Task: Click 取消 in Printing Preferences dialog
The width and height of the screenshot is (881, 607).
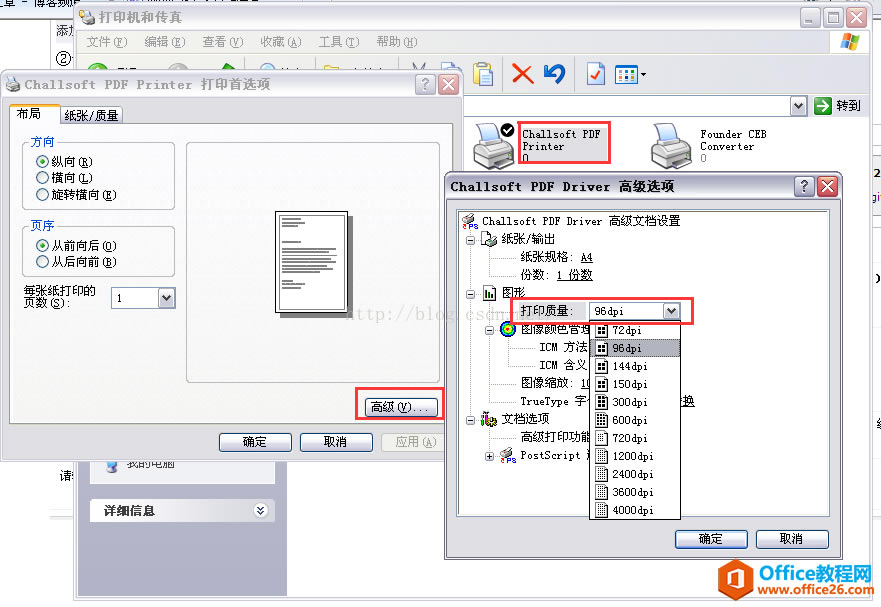Action: pyautogui.click(x=336, y=442)
